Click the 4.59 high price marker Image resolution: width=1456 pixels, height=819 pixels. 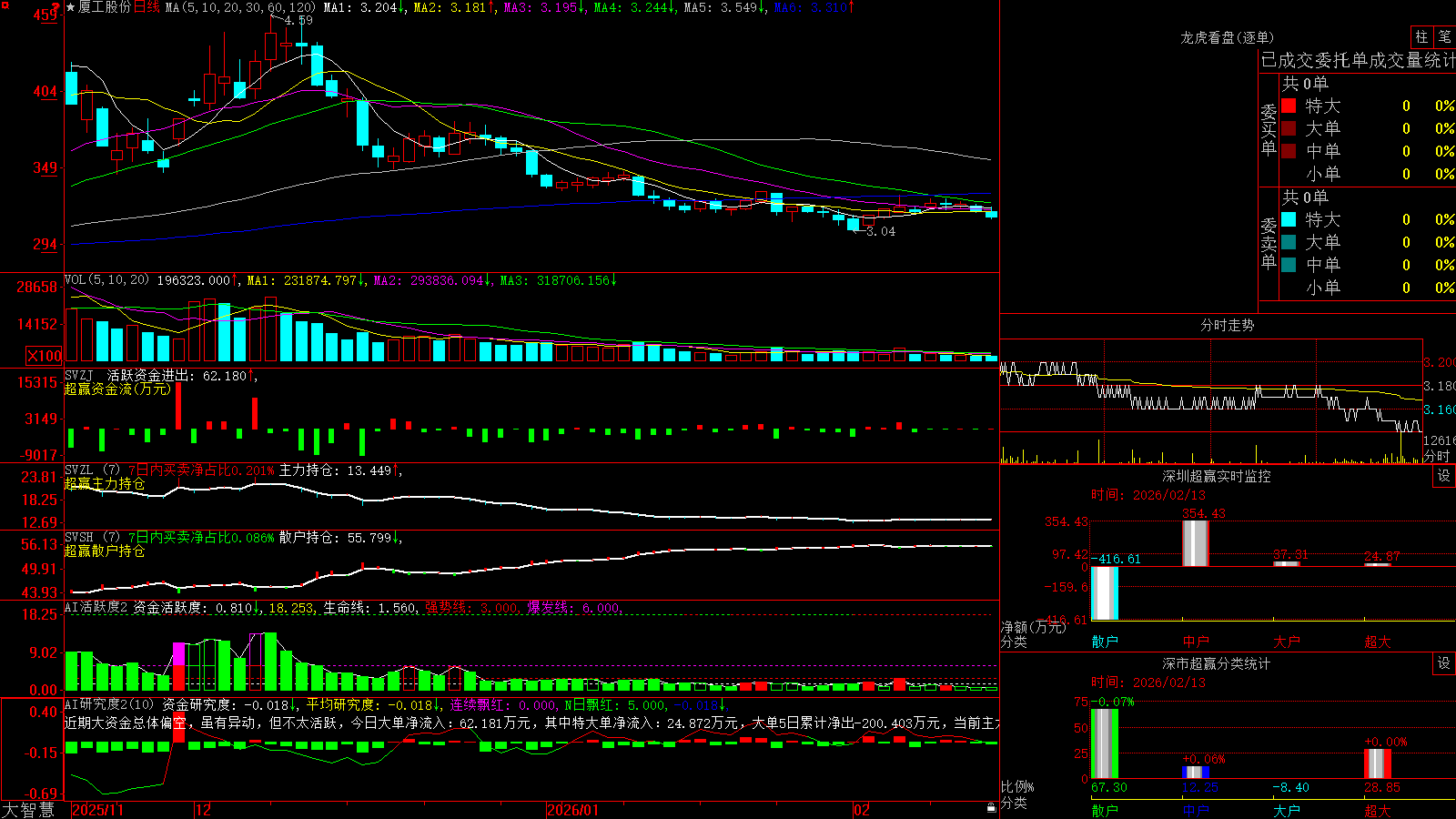pyautogui.click(x=298, y=20)
